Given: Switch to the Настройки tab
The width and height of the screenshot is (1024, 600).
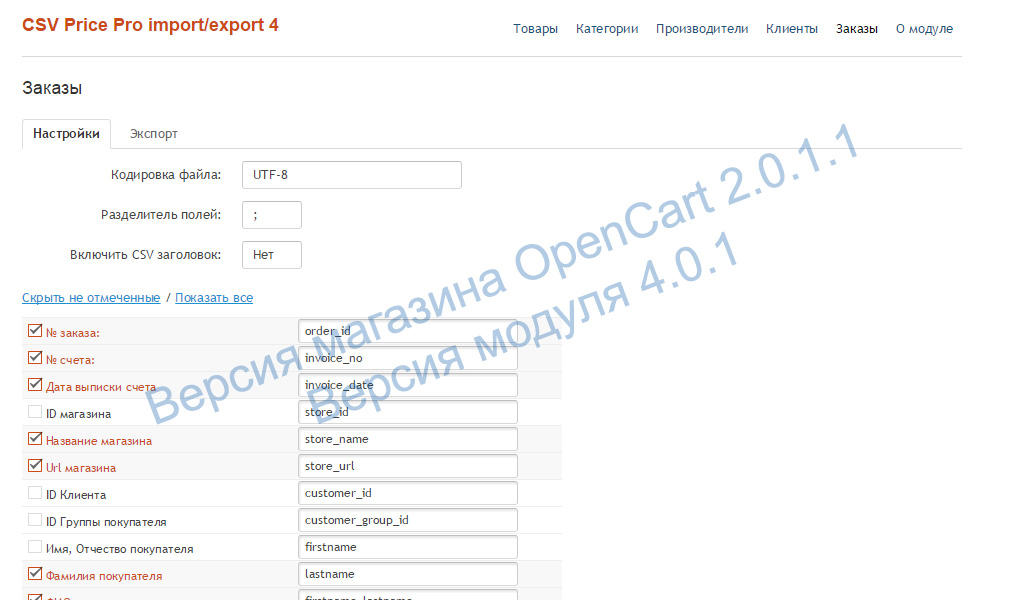Looking at the screenshot, I should coord(66,134).
